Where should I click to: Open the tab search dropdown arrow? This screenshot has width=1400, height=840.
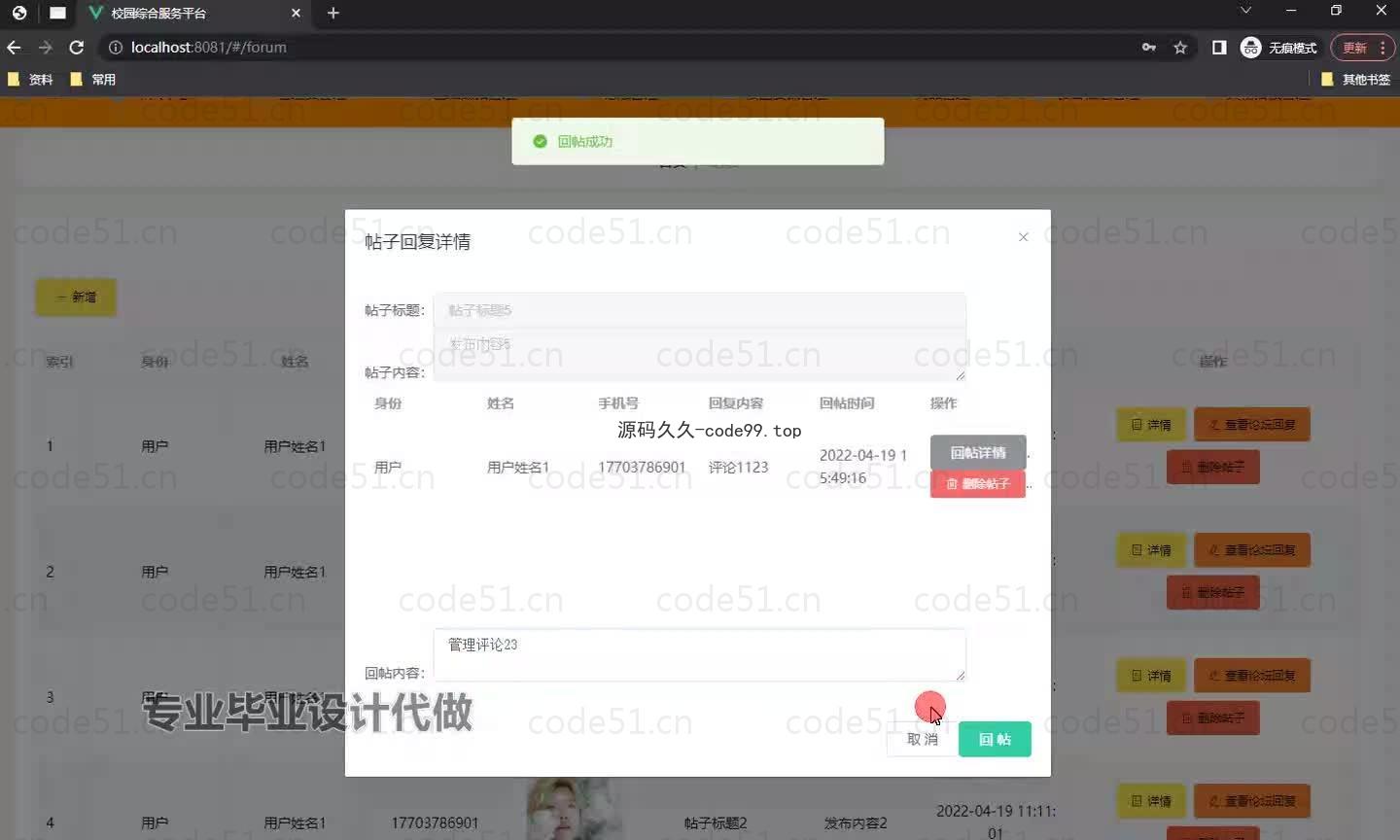(x=1245, y=11)
